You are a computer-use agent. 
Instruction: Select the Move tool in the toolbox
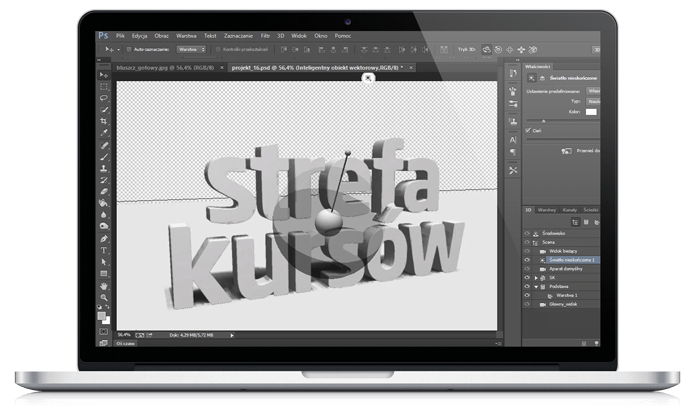pos(104,75)
